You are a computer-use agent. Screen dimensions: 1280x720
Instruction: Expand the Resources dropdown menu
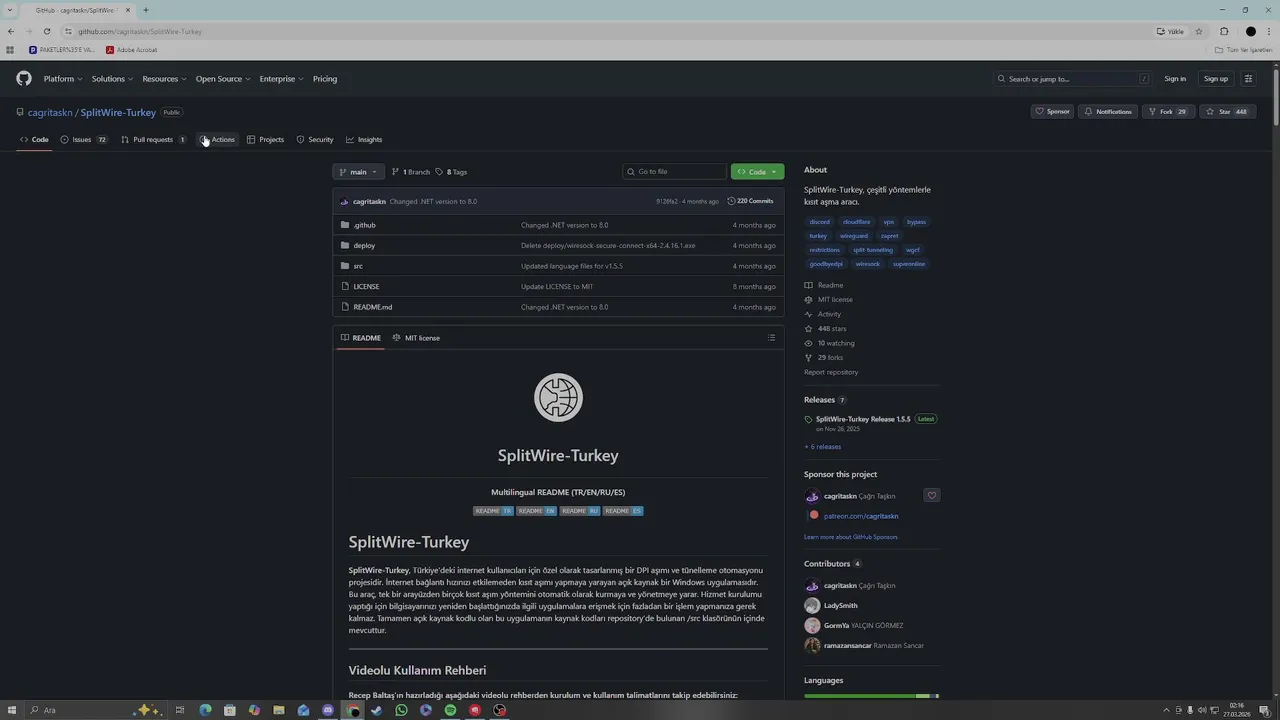(x=164, y=79)
